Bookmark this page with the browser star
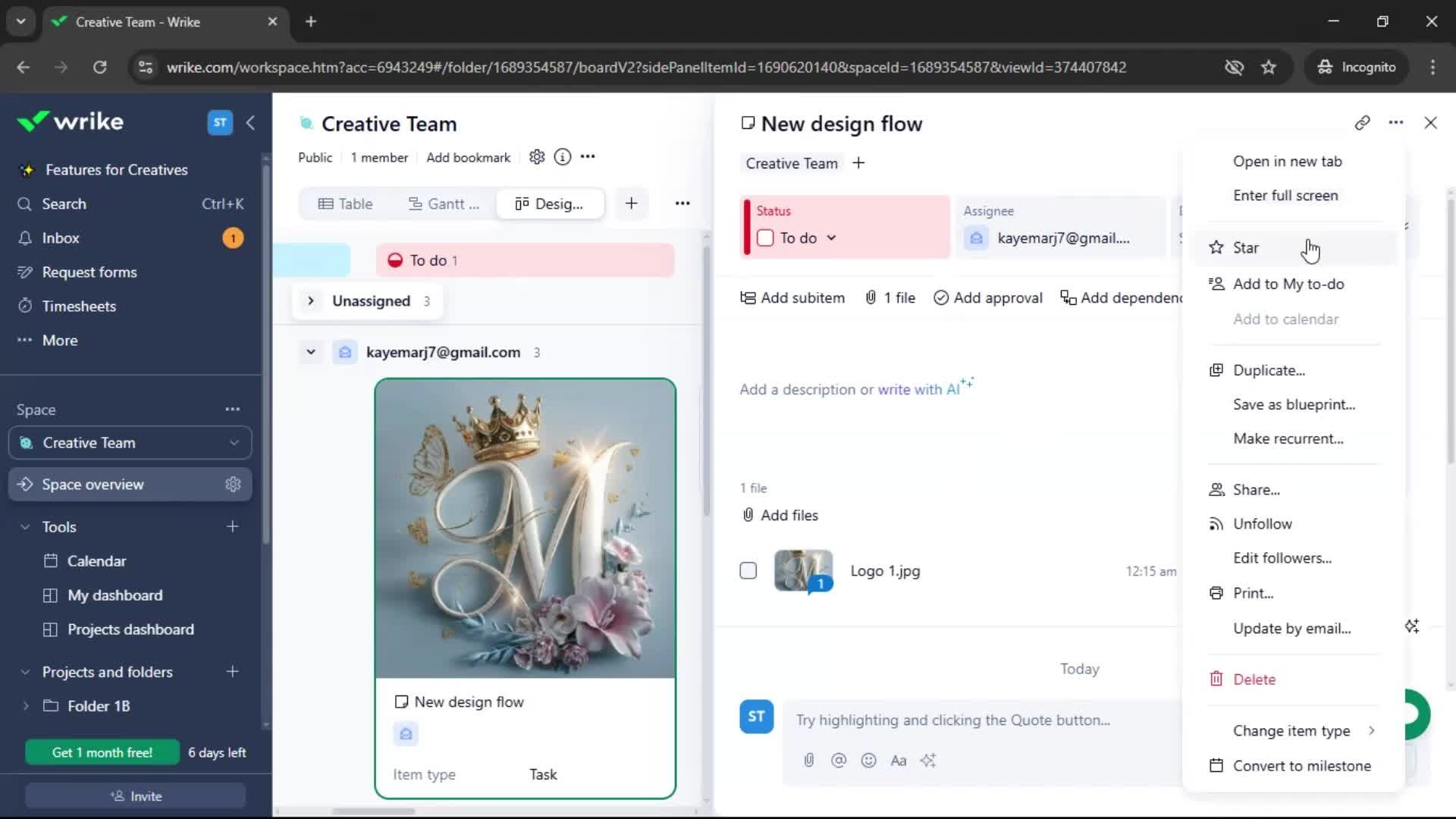 1269,67
